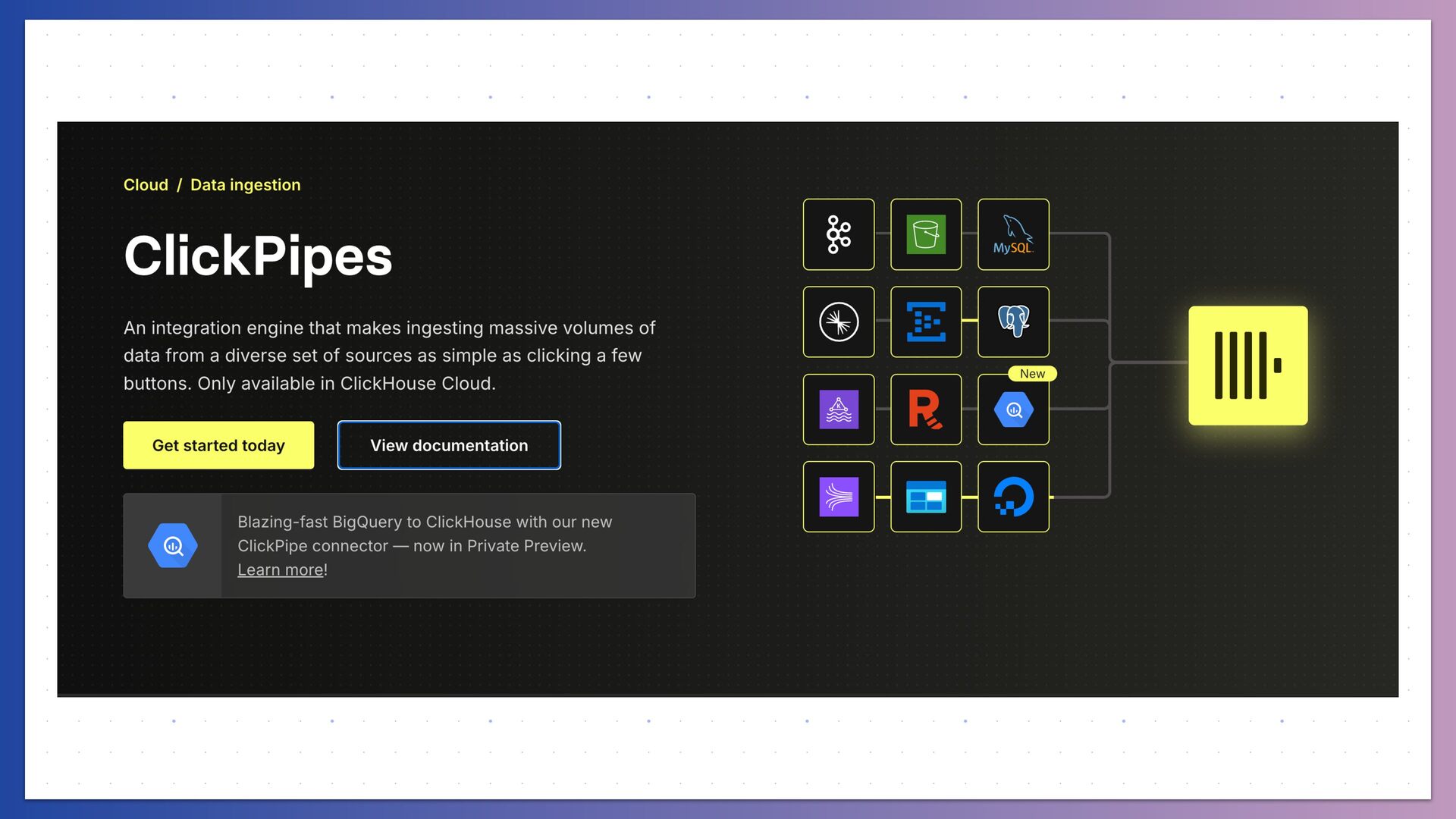Click the MySQL dolphin icon
The height and width of the screenshot is (819, 1456).
1013,234
